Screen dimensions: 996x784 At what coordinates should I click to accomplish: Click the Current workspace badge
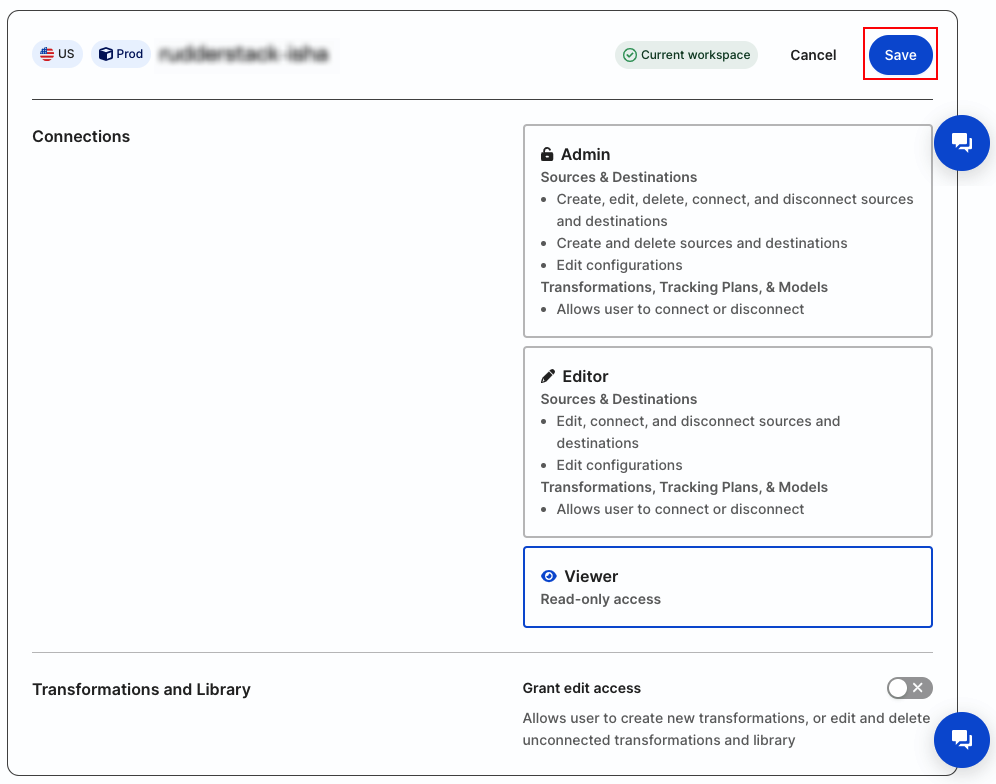tap(686, 55)
